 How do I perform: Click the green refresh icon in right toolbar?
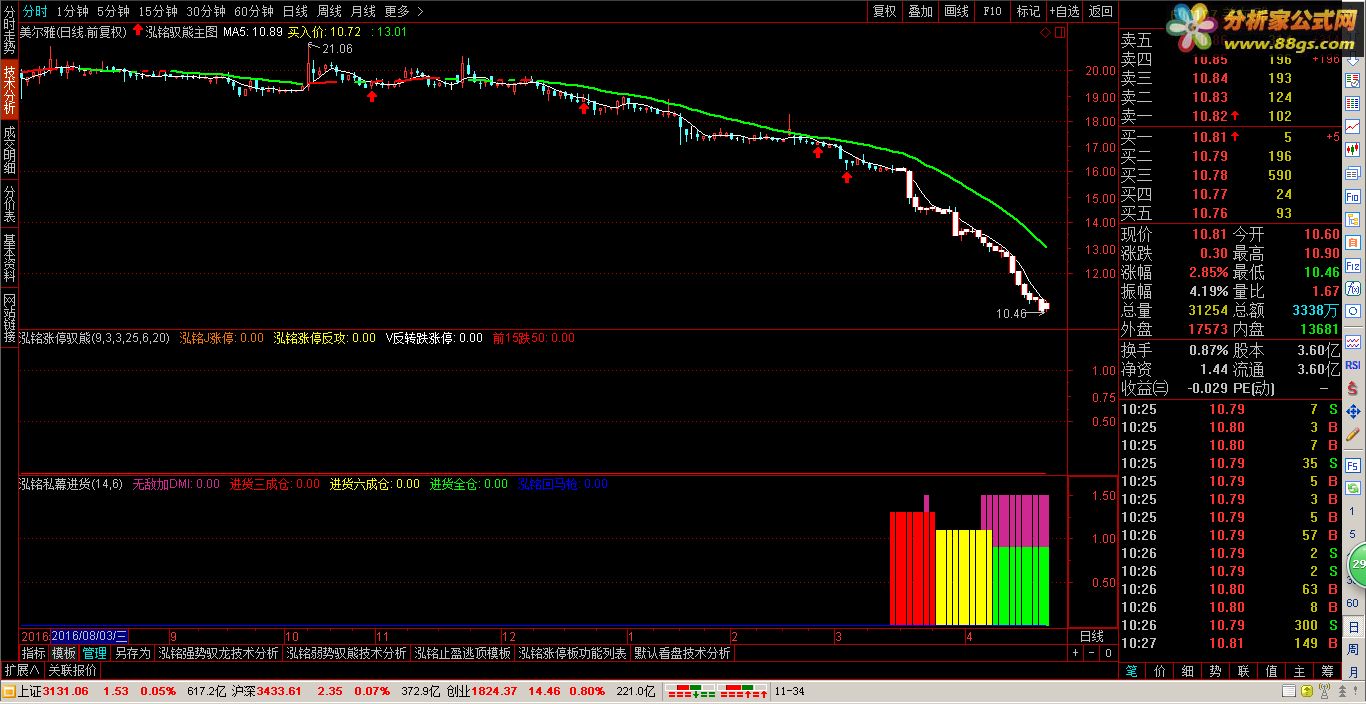coord(1352,488)
